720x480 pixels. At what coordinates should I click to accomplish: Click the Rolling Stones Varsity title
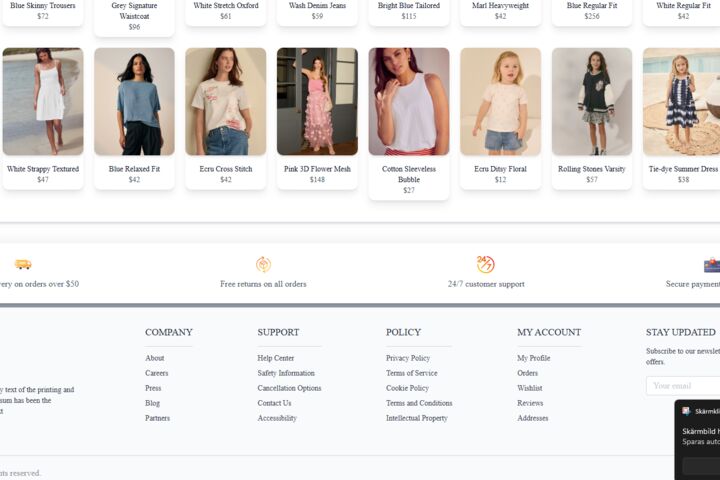point(592,169)
